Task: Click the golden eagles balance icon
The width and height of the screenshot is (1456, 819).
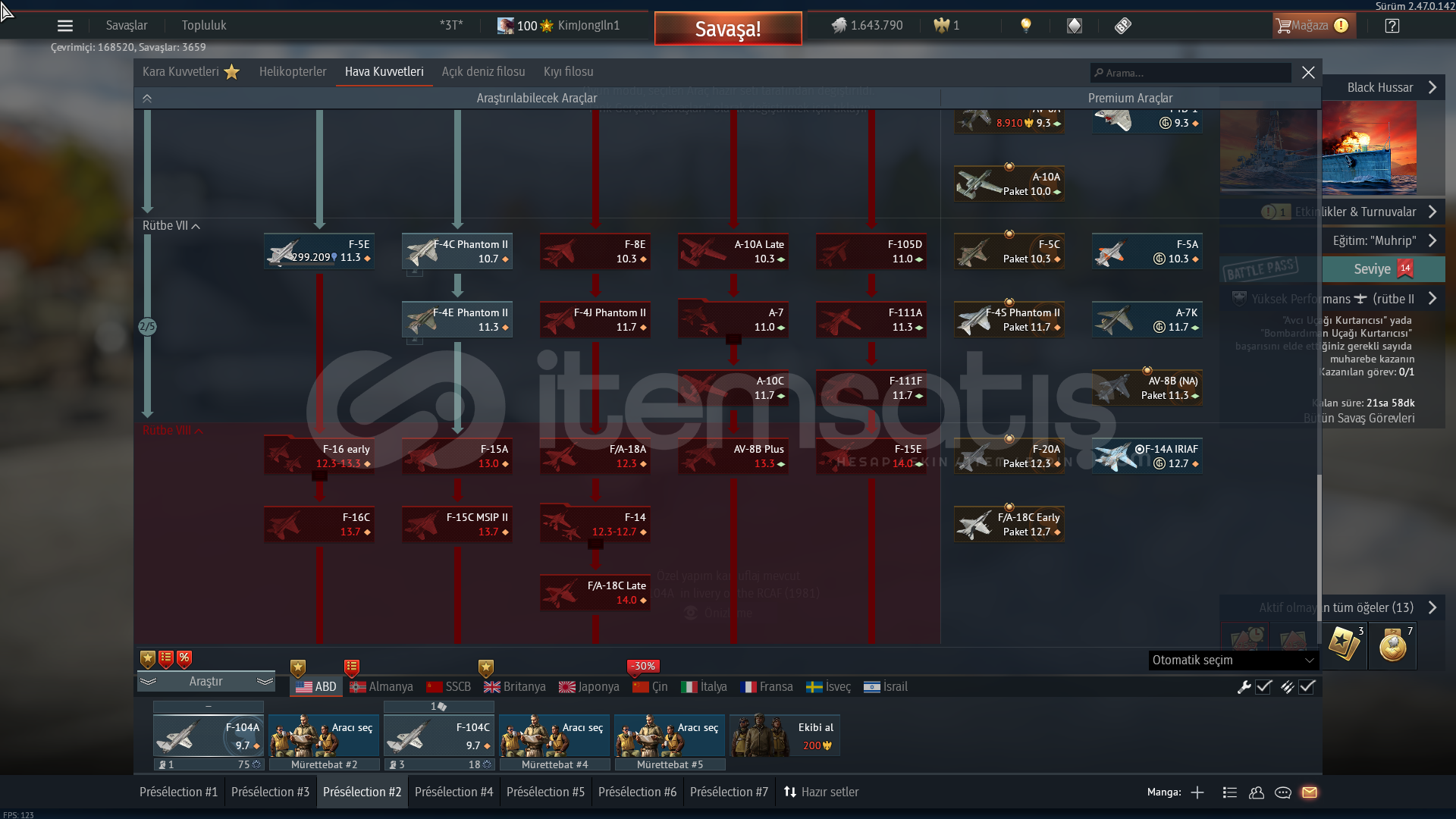Action: [942, 26]
